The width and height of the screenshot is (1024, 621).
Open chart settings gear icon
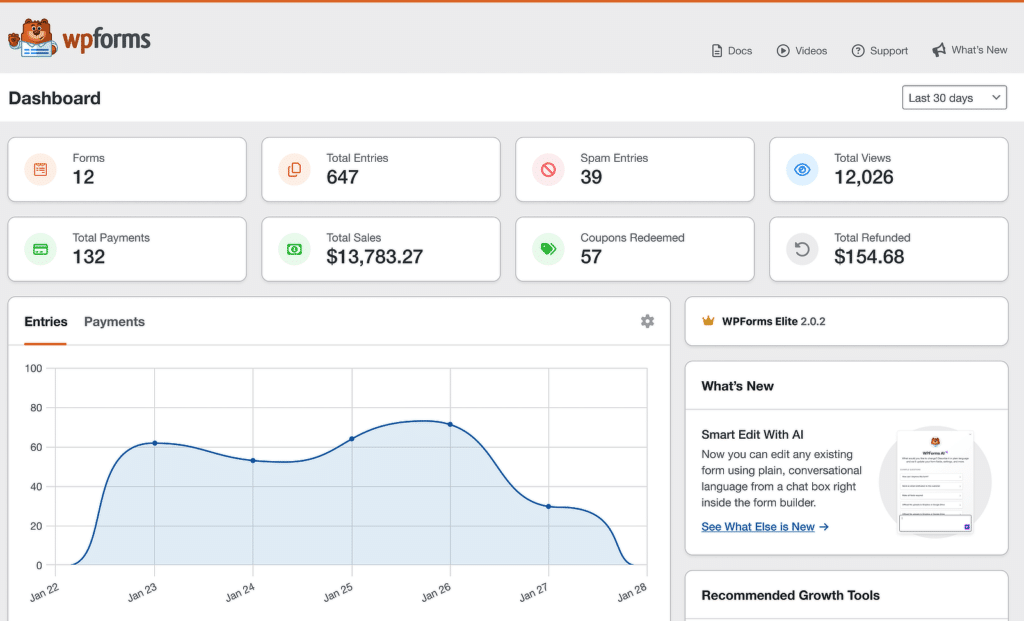point(647,321)
